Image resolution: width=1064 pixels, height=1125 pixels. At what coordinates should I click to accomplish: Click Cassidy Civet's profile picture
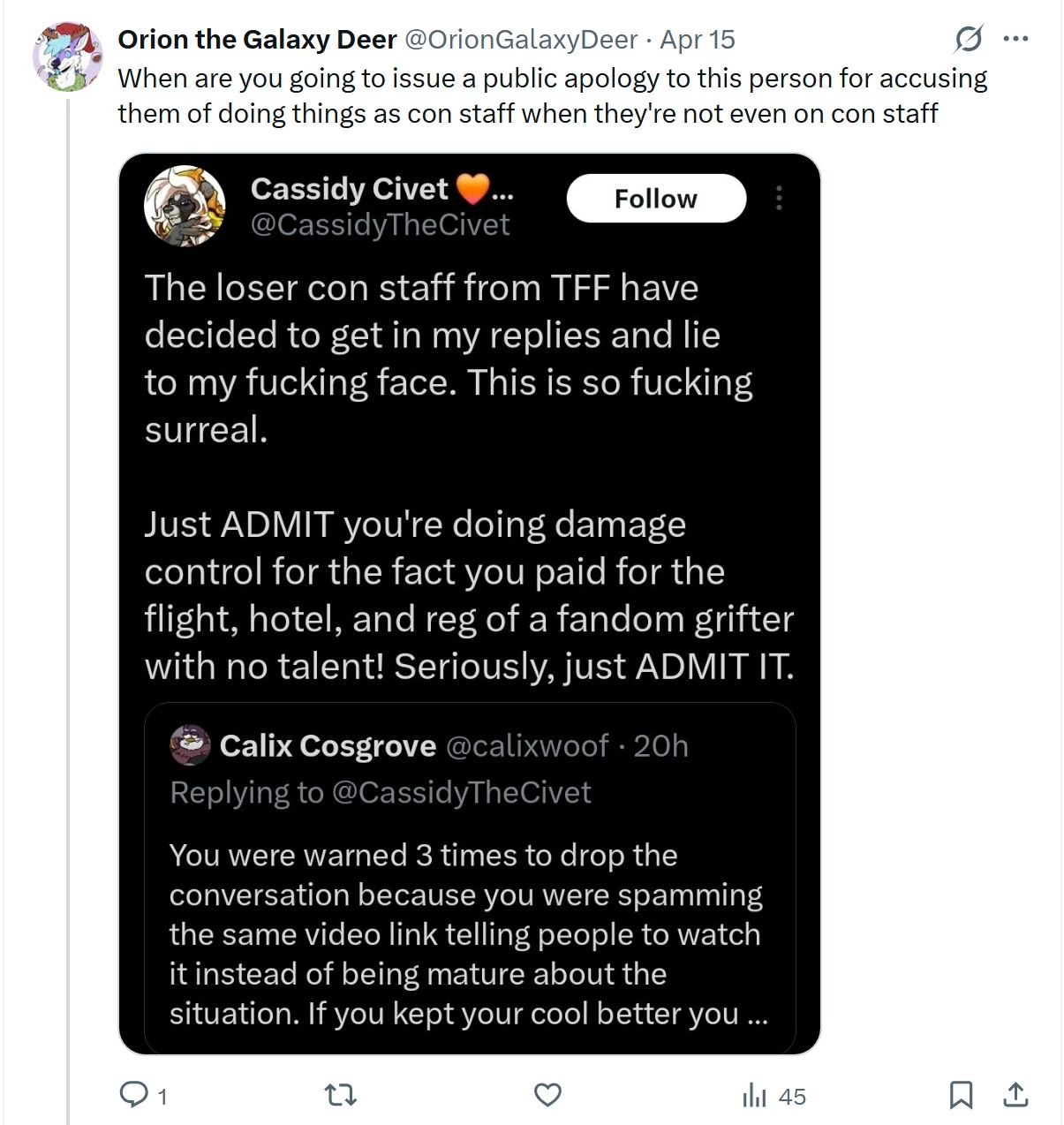click(185, 206)
